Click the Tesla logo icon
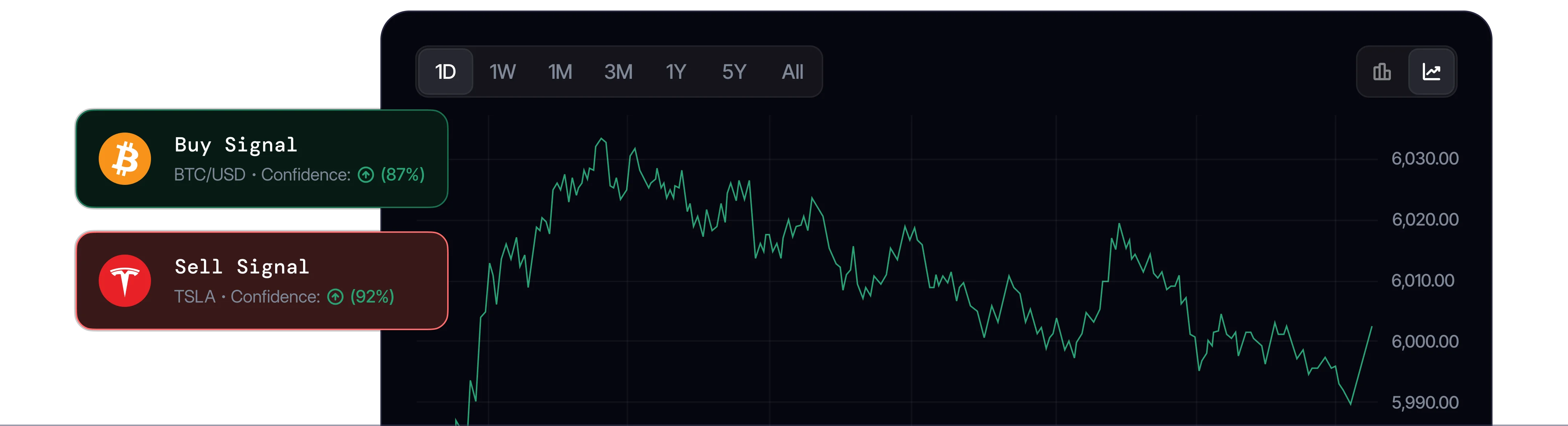1568x426 pixels. click(125, 281)
